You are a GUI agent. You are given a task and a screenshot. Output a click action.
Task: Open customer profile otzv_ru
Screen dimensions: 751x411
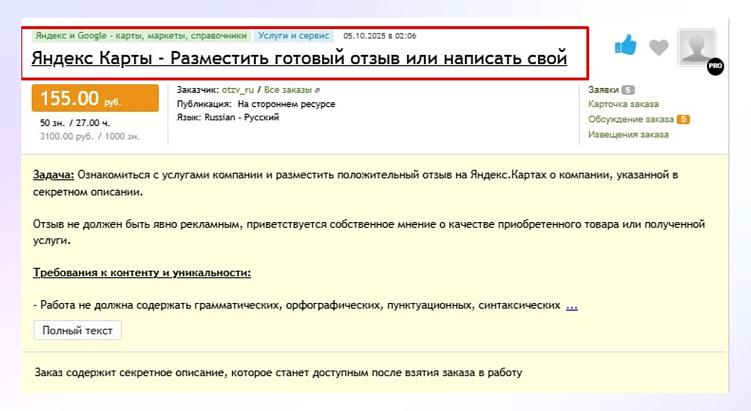coord(238,90)
